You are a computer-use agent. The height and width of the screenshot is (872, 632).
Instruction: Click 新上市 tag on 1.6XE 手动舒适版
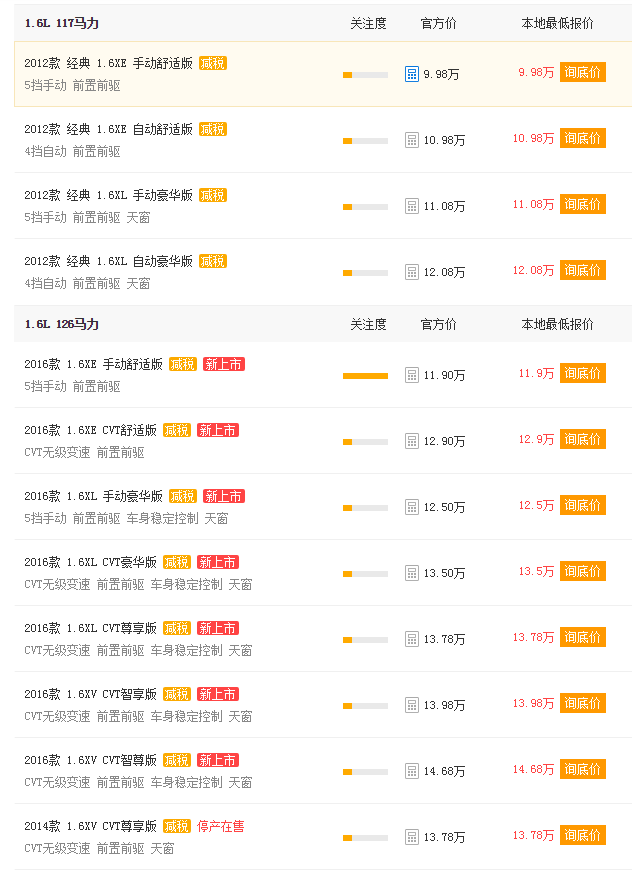(224, 364)
